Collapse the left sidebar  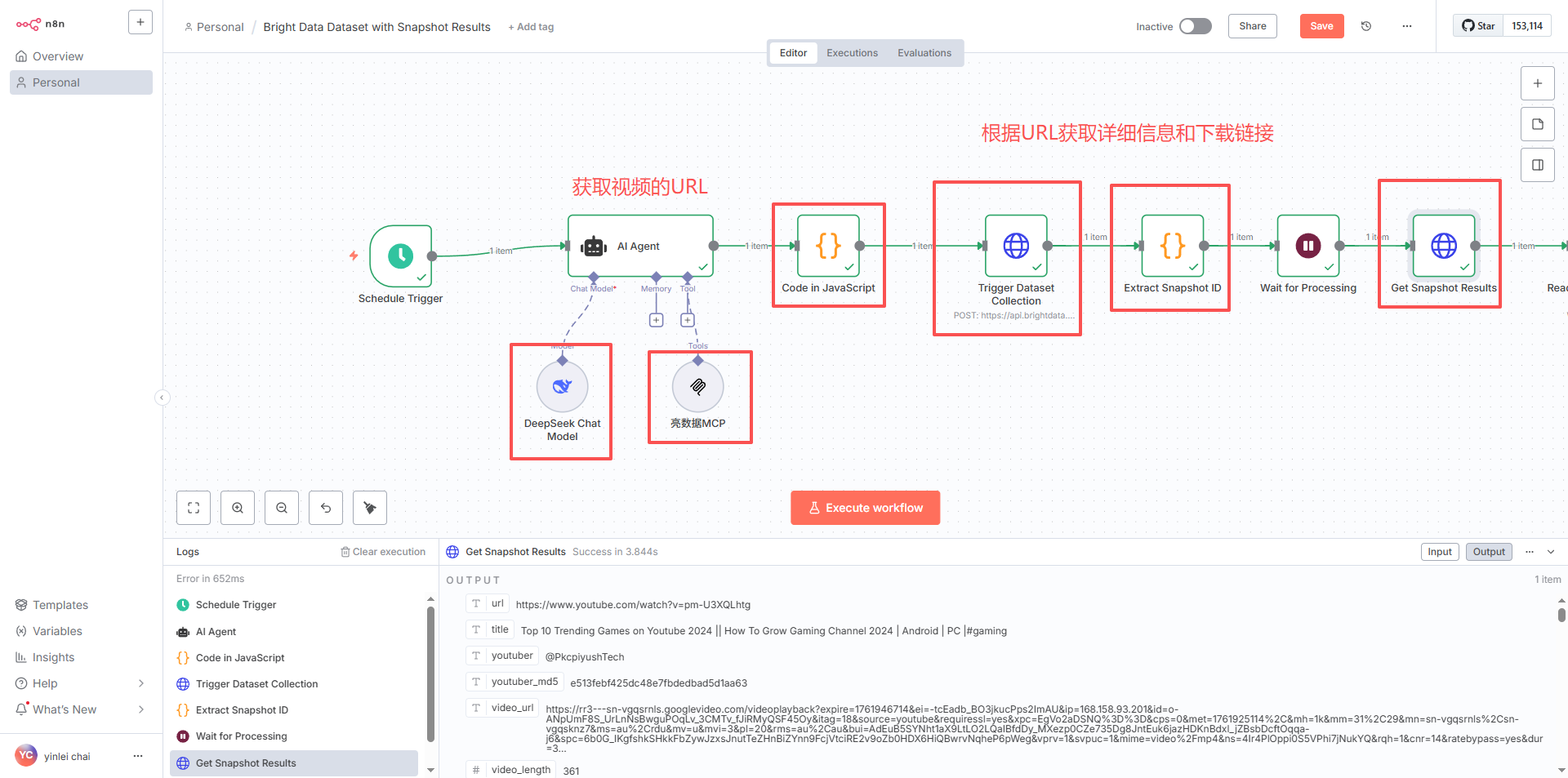point(163,398)
